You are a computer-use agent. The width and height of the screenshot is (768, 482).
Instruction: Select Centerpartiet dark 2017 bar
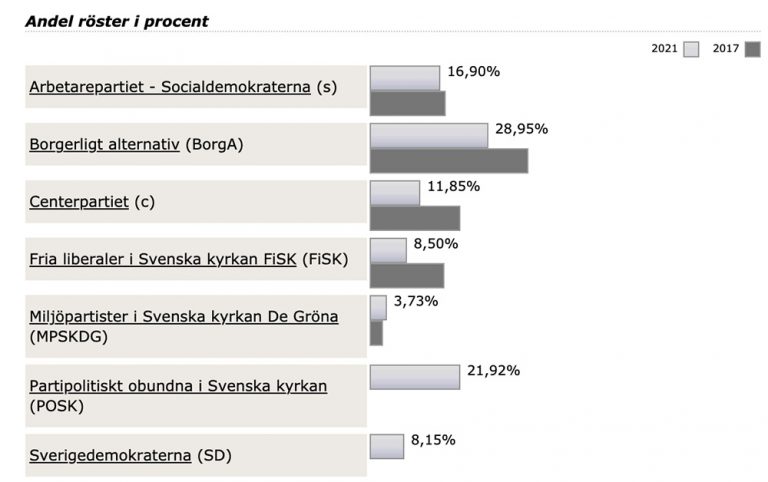pyautogui.click(x=415, y=218)
